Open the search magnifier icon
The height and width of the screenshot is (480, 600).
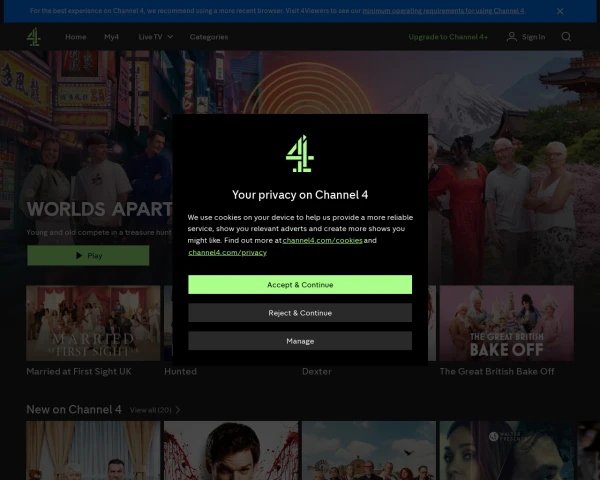tap(566, 37)
